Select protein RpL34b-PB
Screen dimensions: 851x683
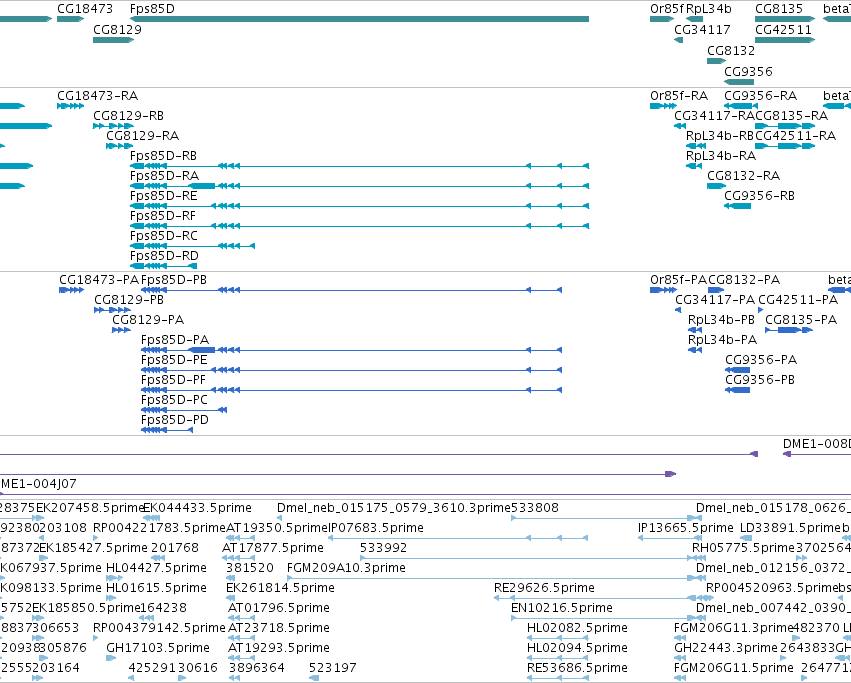pos(721,320)
